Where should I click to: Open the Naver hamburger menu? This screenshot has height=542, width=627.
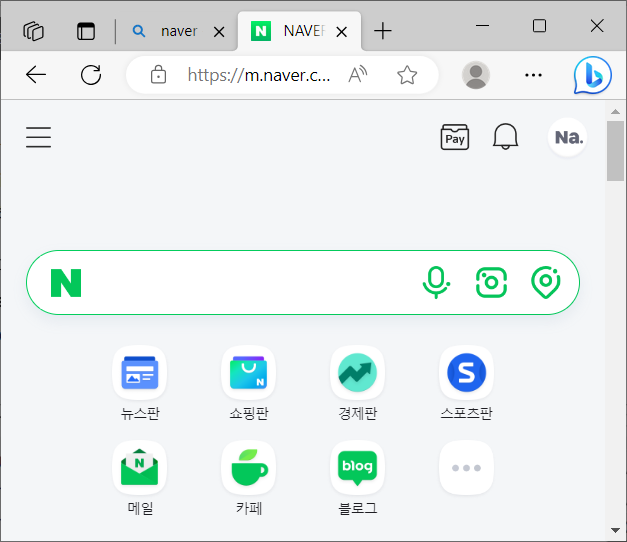point(38,137)
